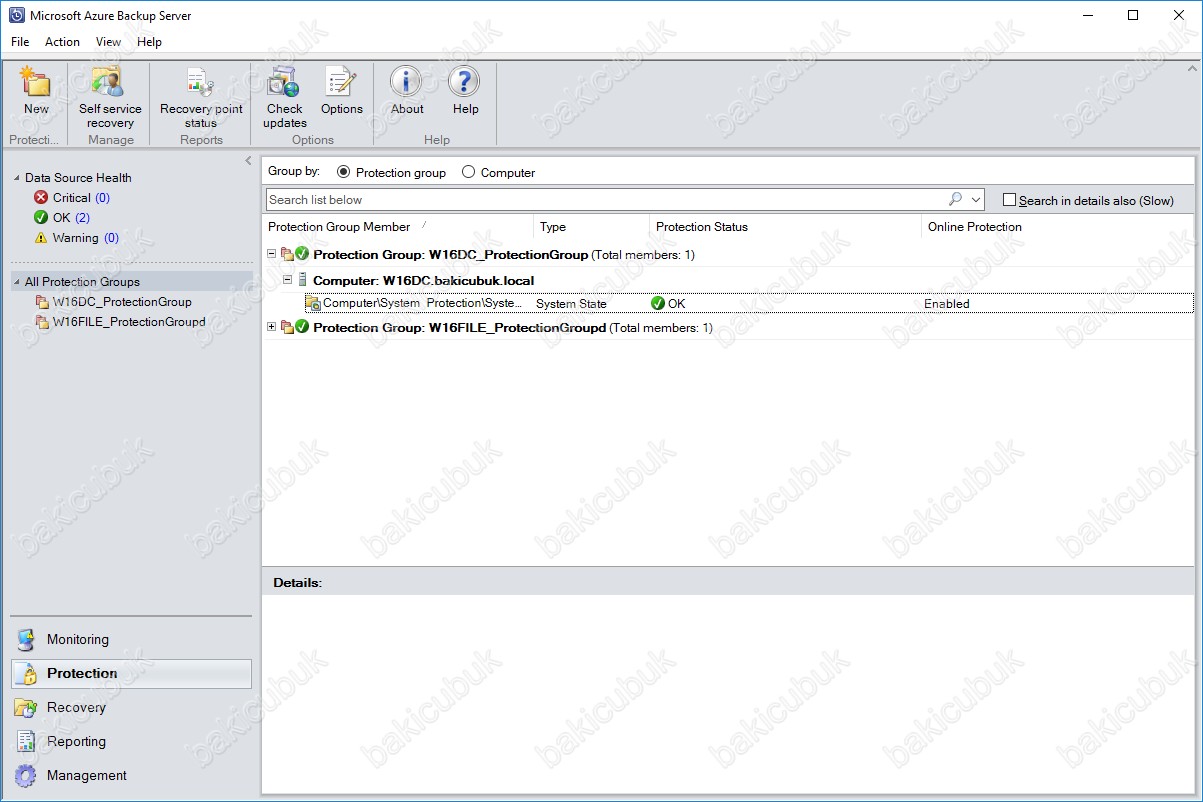
Task: Collapse Protection Group W16DC_ProtectionGroup
Action: (x=272, y=254)
